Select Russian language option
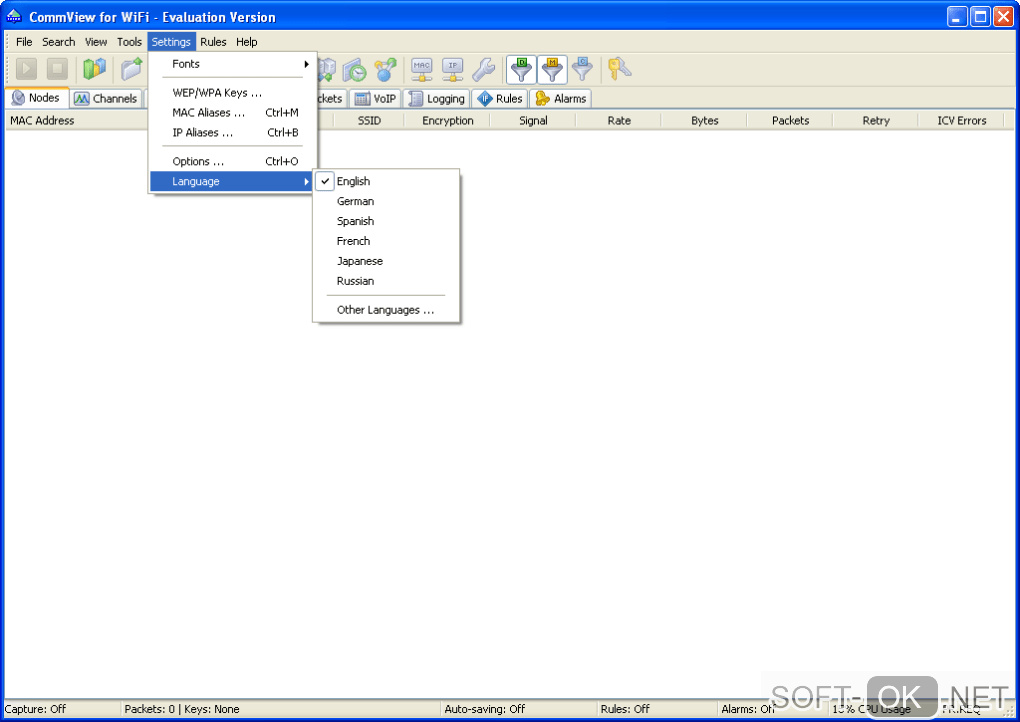 (x=386, y=281)
